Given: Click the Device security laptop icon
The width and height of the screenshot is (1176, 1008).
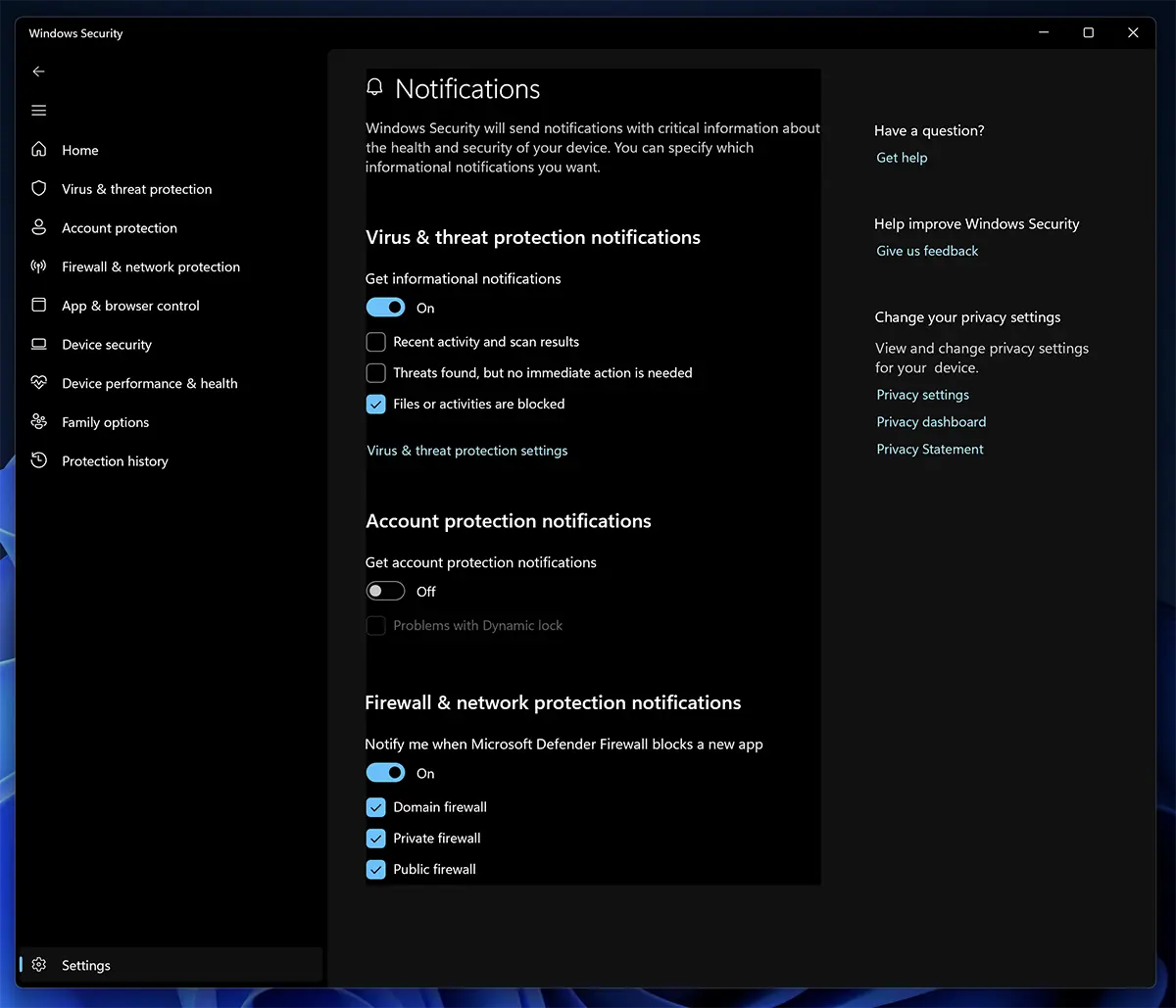Looking at the screenshot, I should point(38,345).
